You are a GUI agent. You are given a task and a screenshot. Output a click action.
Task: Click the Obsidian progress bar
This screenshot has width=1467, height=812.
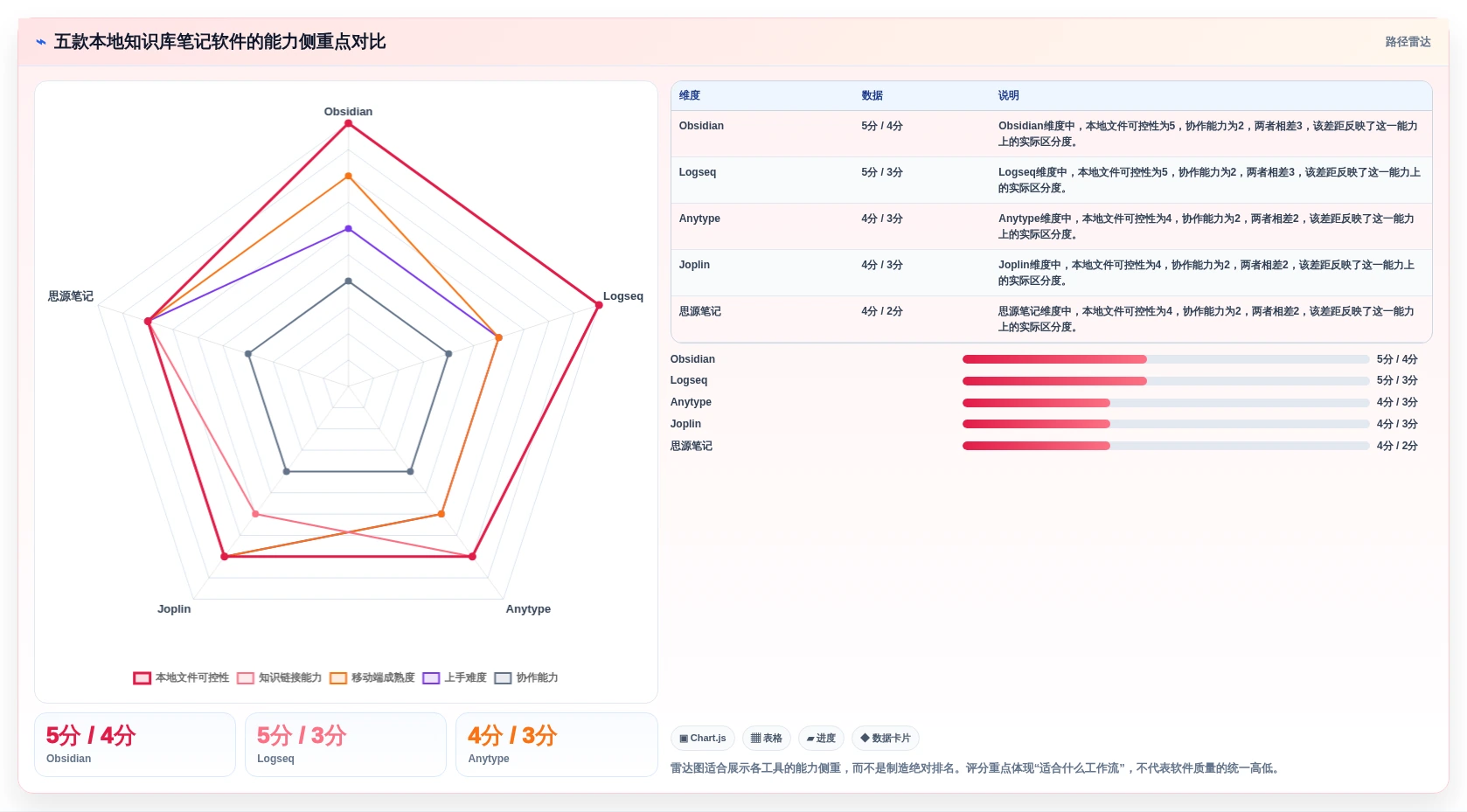click(x=1165, y=359)
